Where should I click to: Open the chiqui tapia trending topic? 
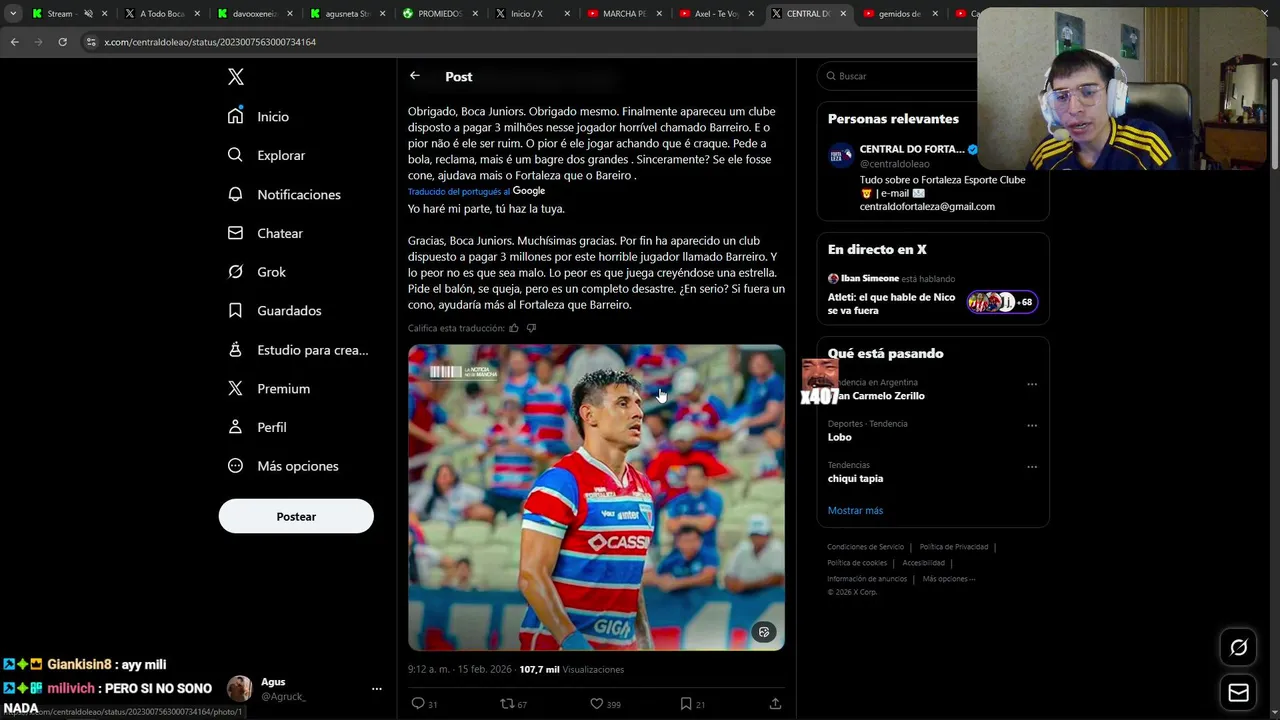[855, 478]
